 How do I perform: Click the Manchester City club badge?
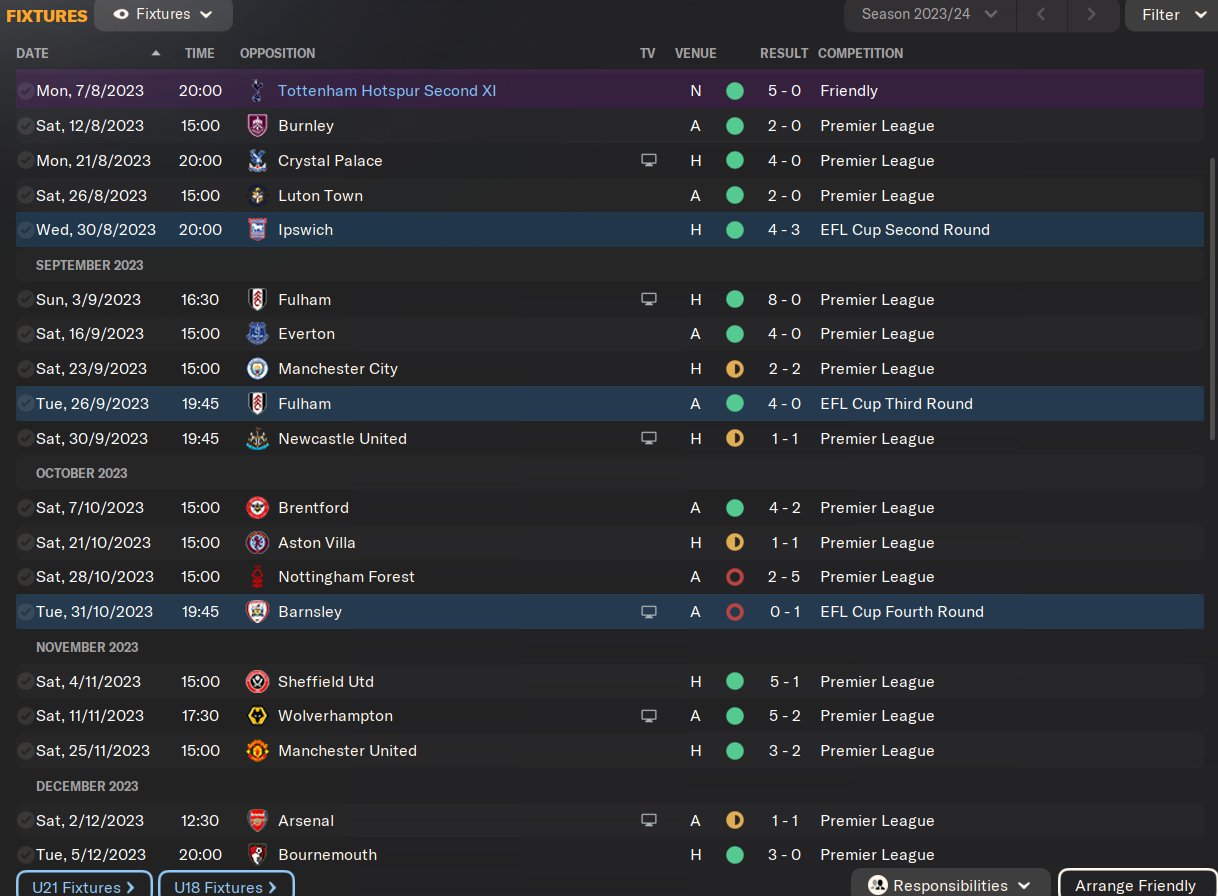tap(257, 369)
